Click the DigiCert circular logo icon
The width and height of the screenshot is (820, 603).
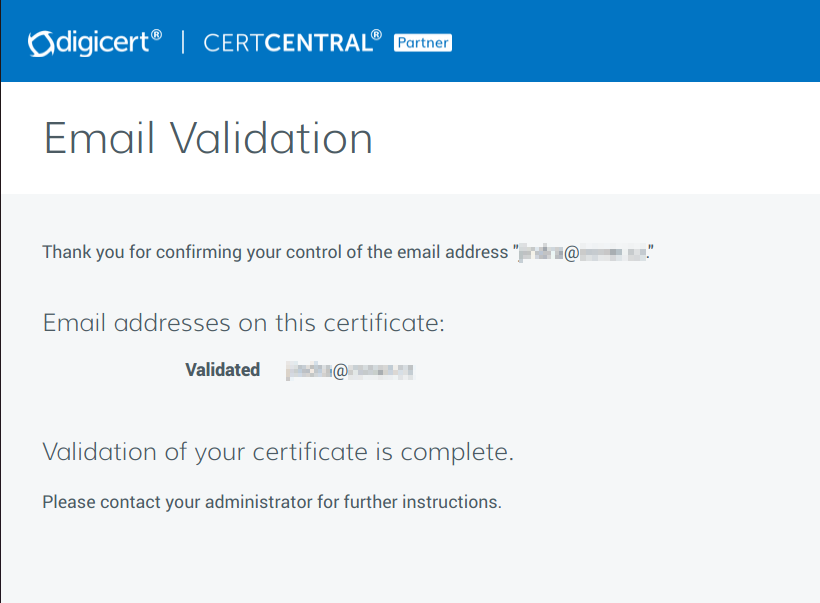(x=39, y=43)
